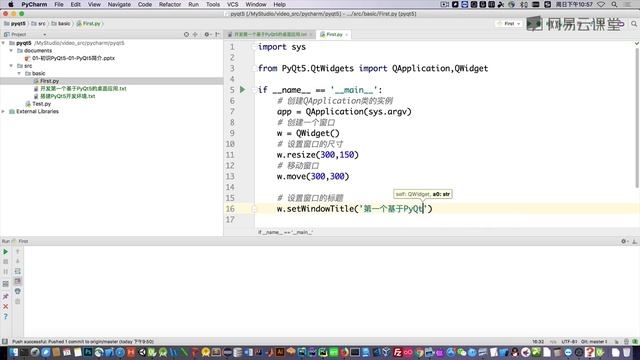Toggle the Soft-wrap icon in Run panel

tap(18, 271)
